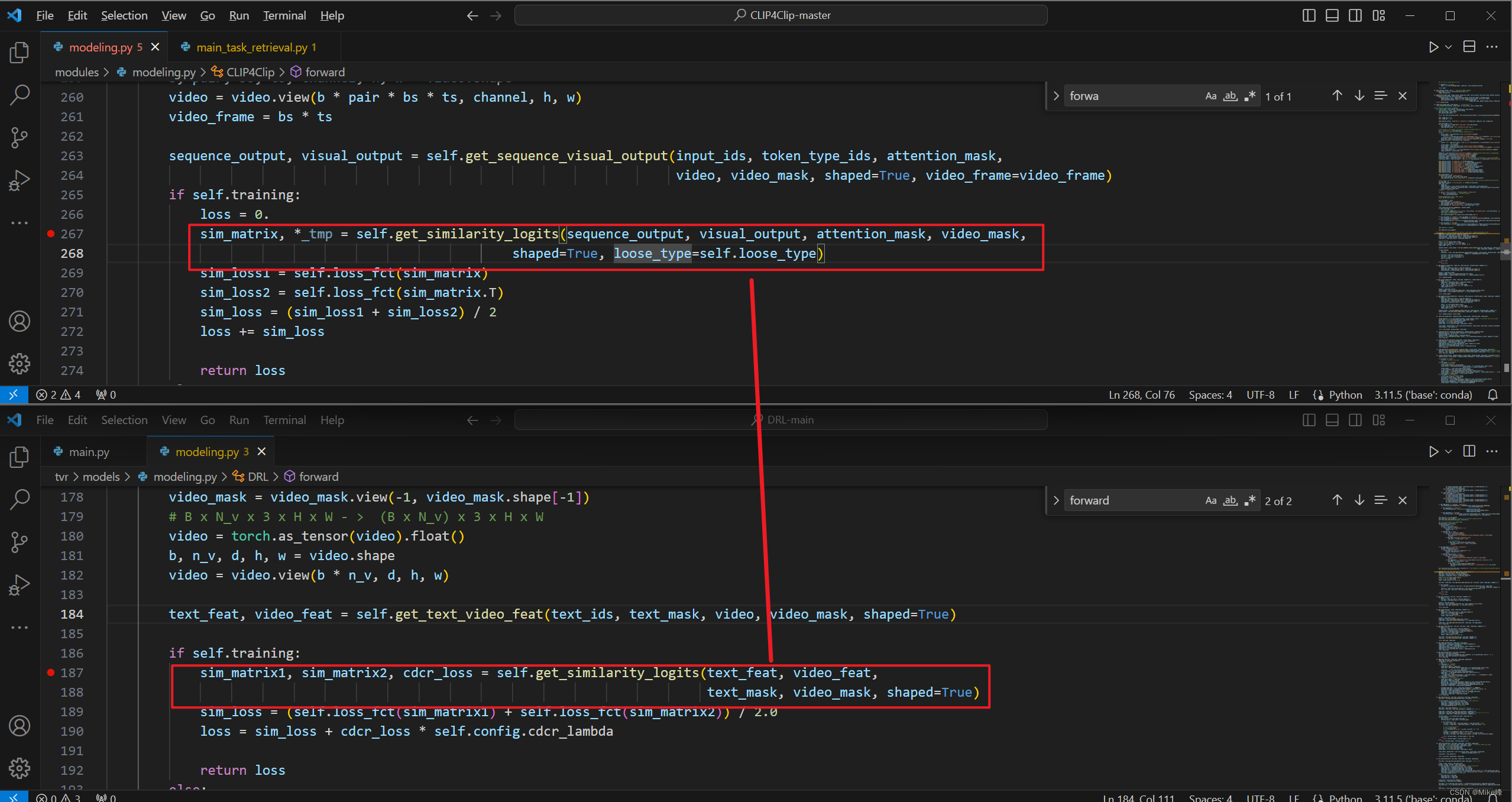The width and height of the screenshot is (1512, 802).
Task: Open CLIP4Clip breadcrumb symbol dropdown
Action: [244, 72]
